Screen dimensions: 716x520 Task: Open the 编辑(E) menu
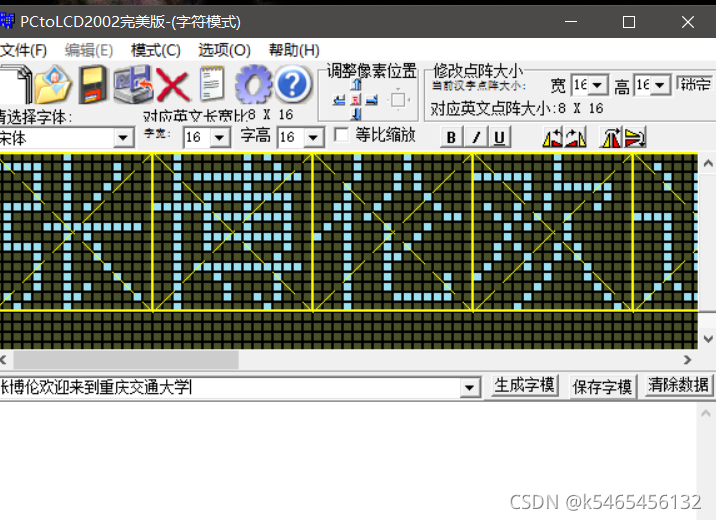click(89, 50)
